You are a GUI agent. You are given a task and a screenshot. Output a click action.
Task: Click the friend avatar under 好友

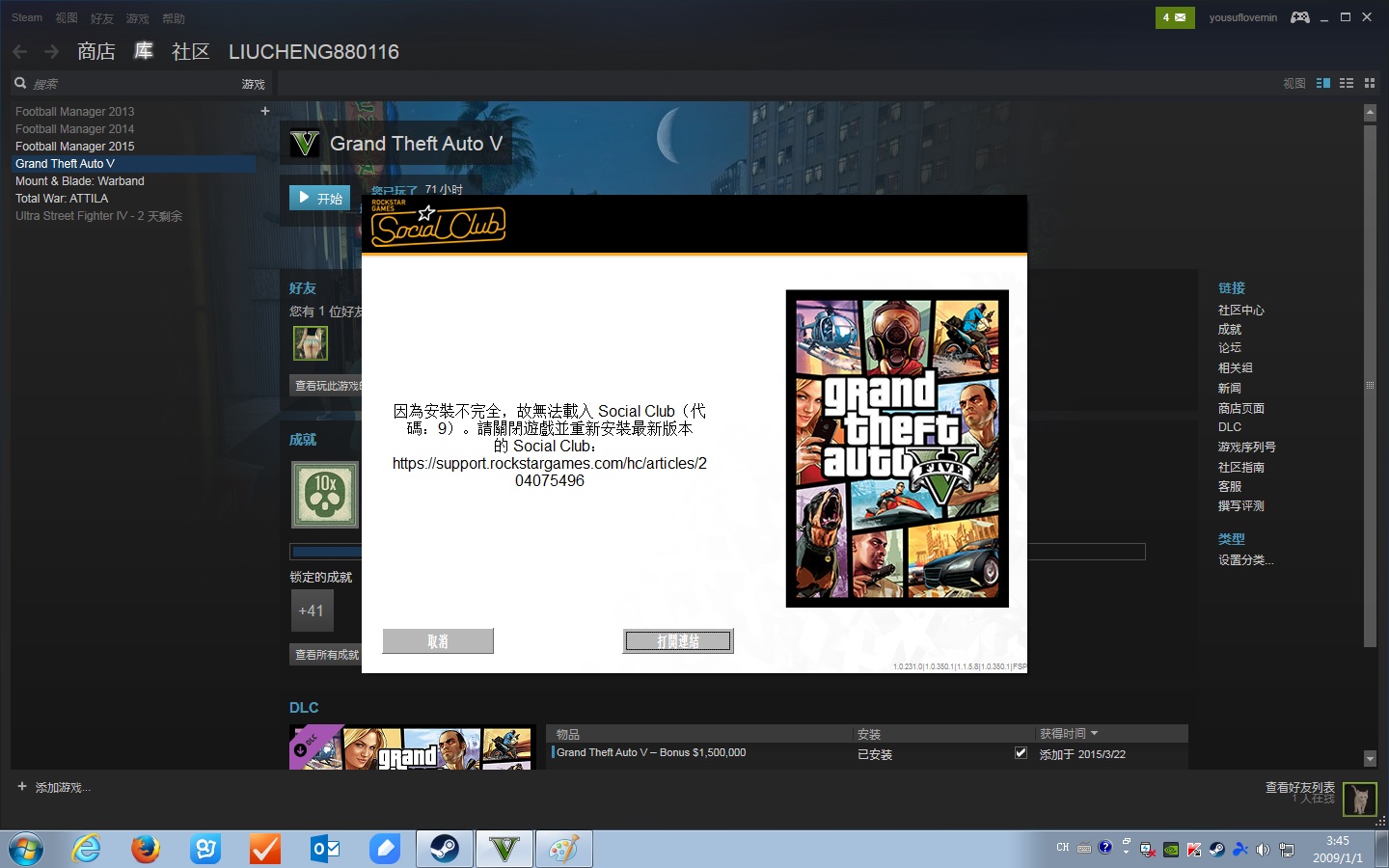point(311,343)
